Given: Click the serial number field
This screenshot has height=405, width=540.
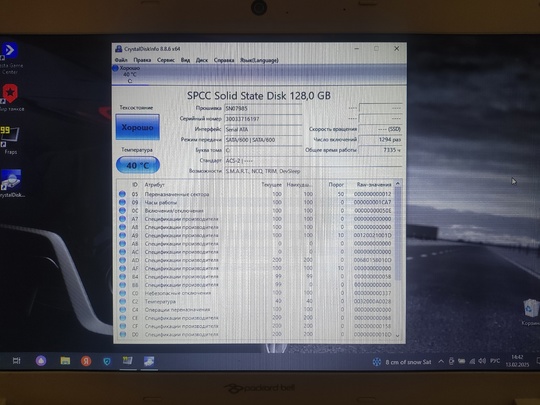Looking at the screenshot, I should (263, 119).
